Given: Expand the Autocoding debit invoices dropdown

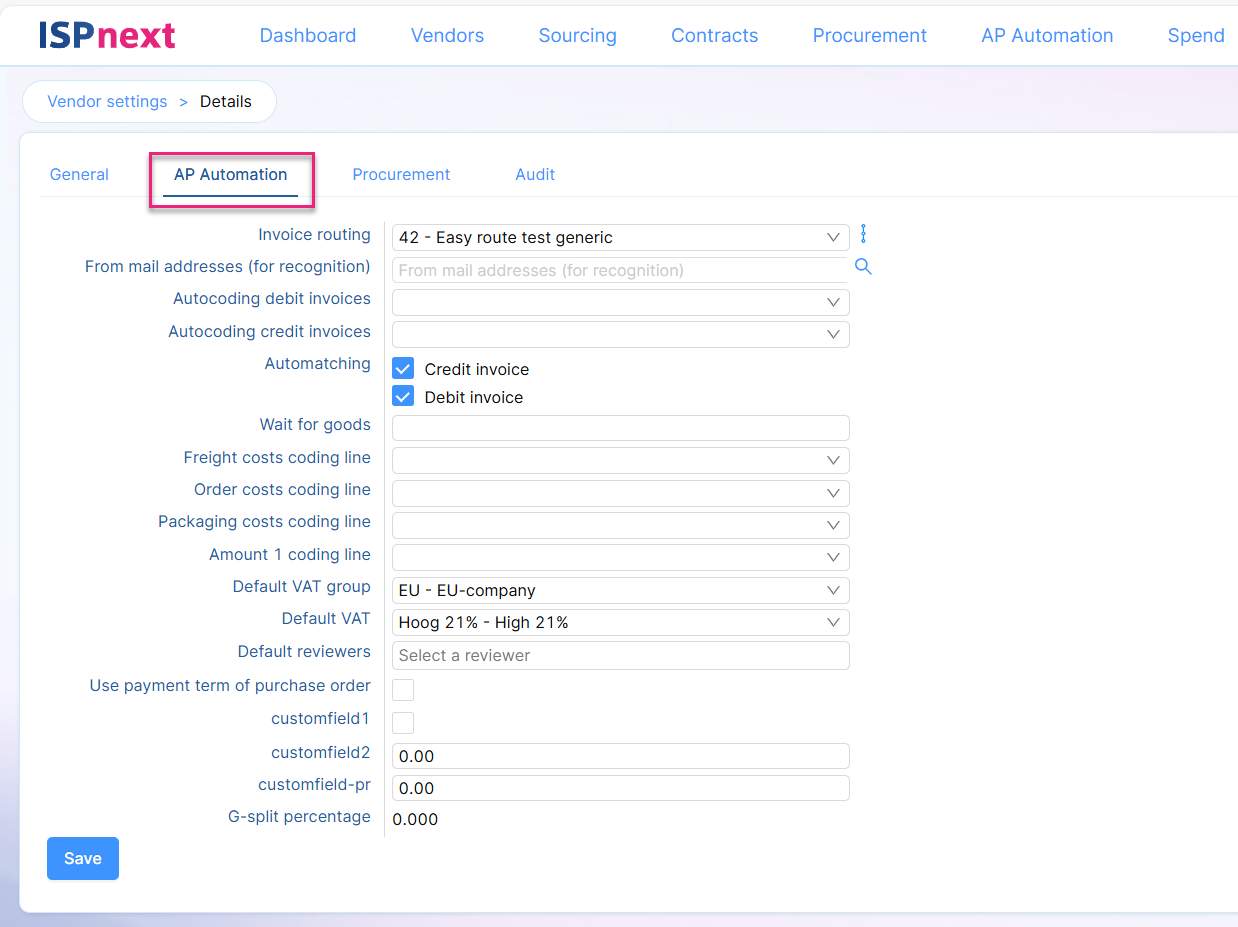Looking at the screenshot, I should tap(620, 302).
